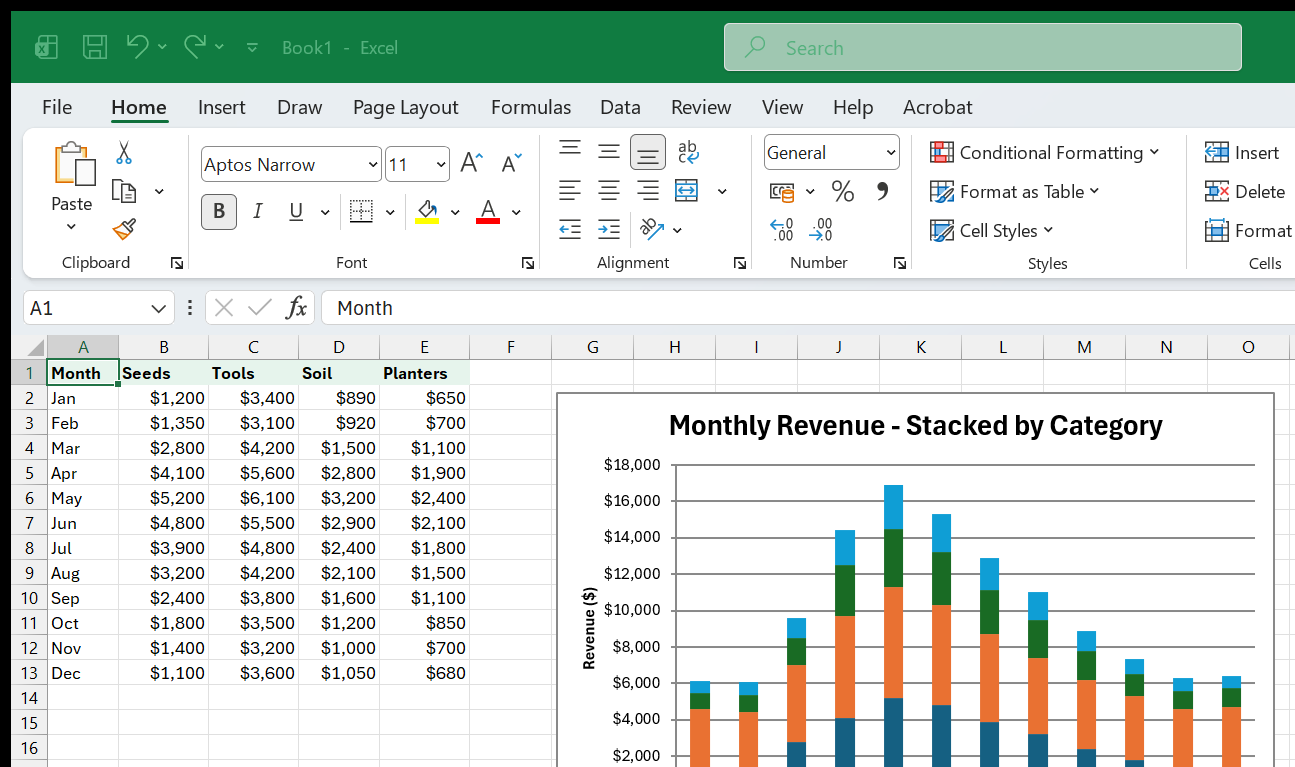Click the Redo arrow icon

pyautogui.click(x=195, y=46)
